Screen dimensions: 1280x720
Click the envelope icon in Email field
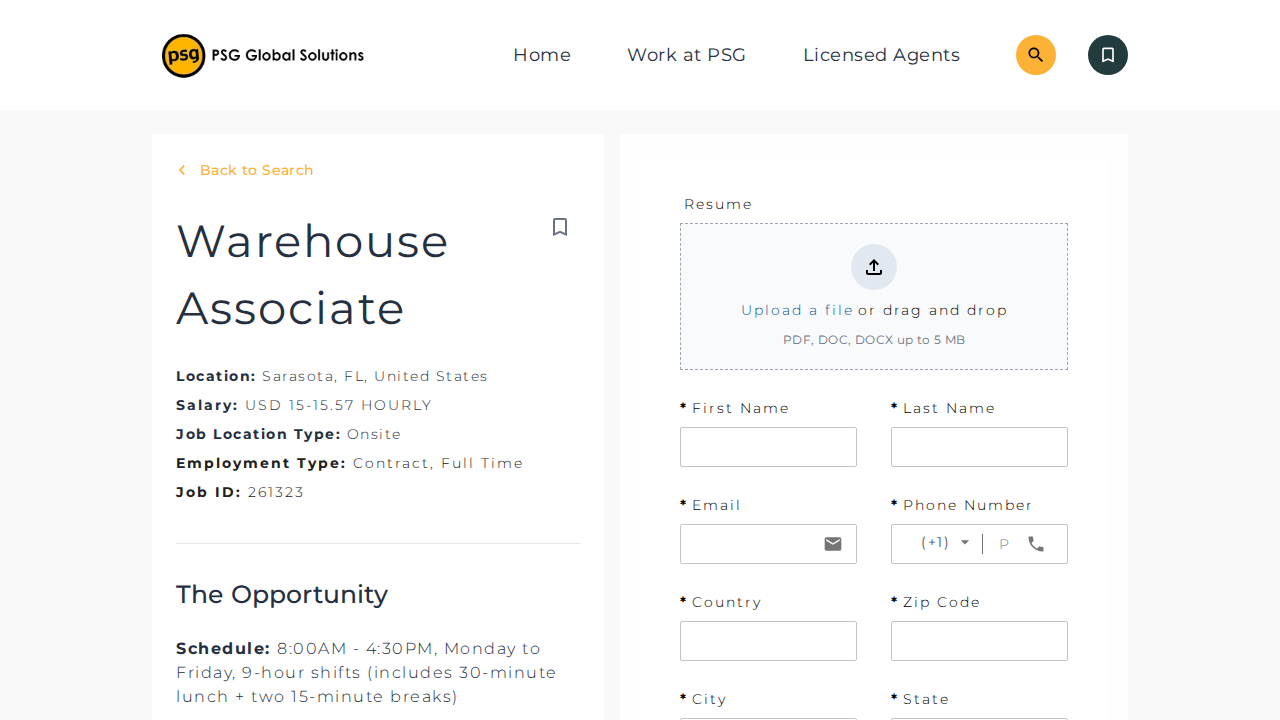[833, 544]
